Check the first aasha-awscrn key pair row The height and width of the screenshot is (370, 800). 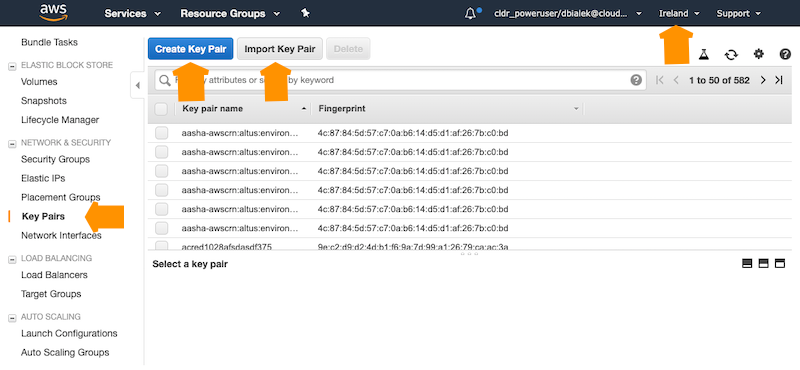coord(161,133)
